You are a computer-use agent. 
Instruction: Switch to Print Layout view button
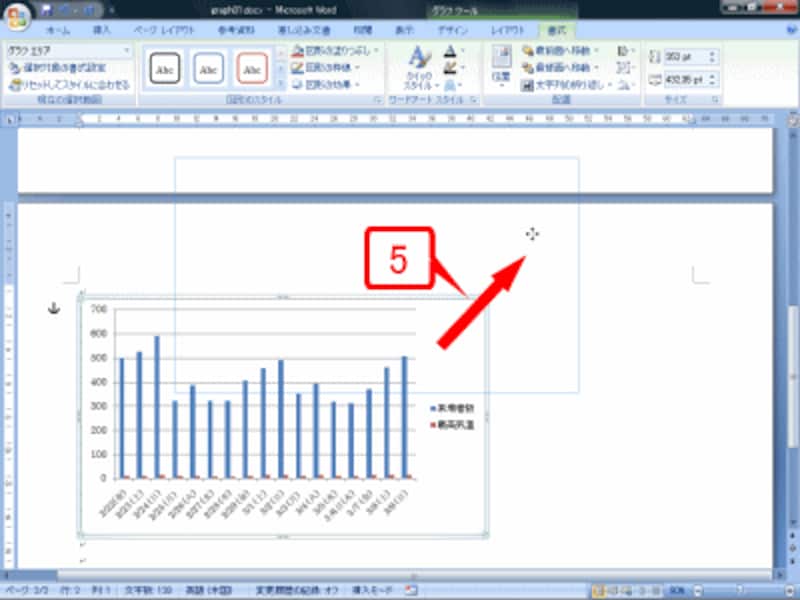tap(598, 591)
